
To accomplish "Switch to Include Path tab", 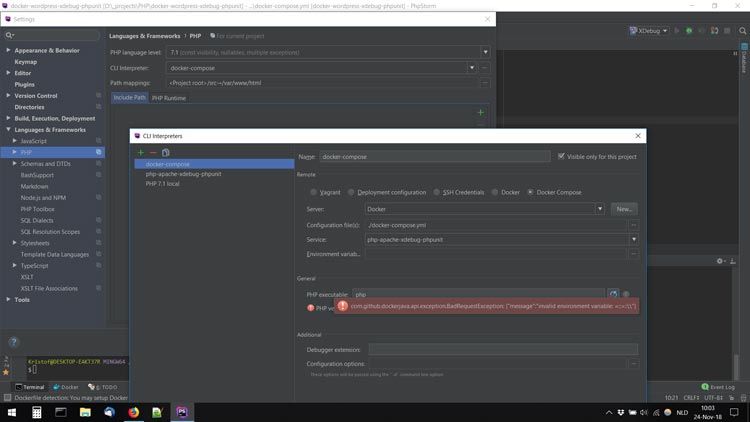I will pyautogui.click(x=130, y=98).
